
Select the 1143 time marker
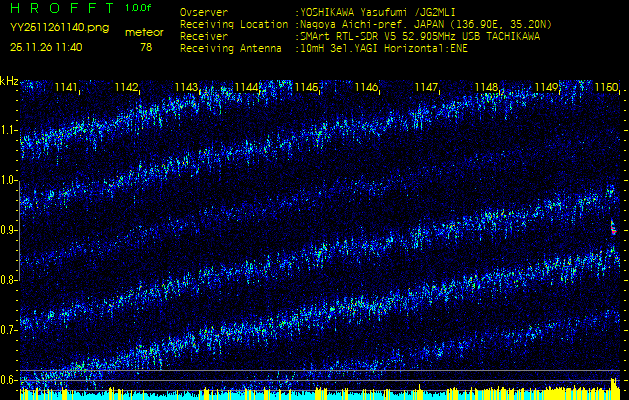pos(186,88)
